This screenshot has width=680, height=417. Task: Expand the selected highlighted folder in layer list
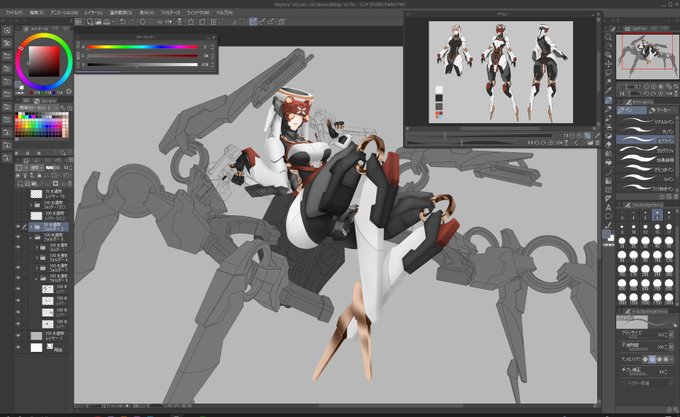(31, 227)
